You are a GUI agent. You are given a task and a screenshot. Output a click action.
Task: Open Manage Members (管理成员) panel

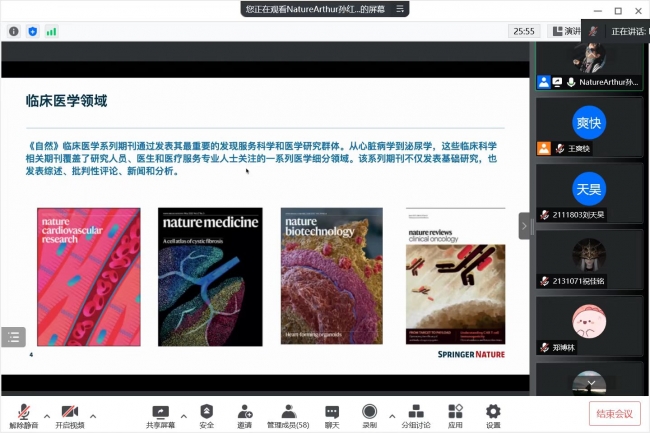288,416
